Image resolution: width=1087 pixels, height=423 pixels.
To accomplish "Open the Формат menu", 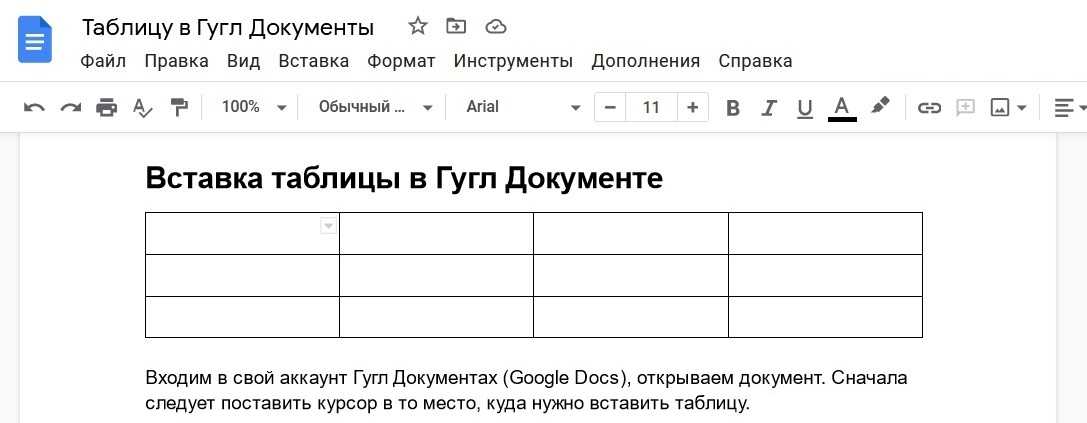I will pos(401,61).
